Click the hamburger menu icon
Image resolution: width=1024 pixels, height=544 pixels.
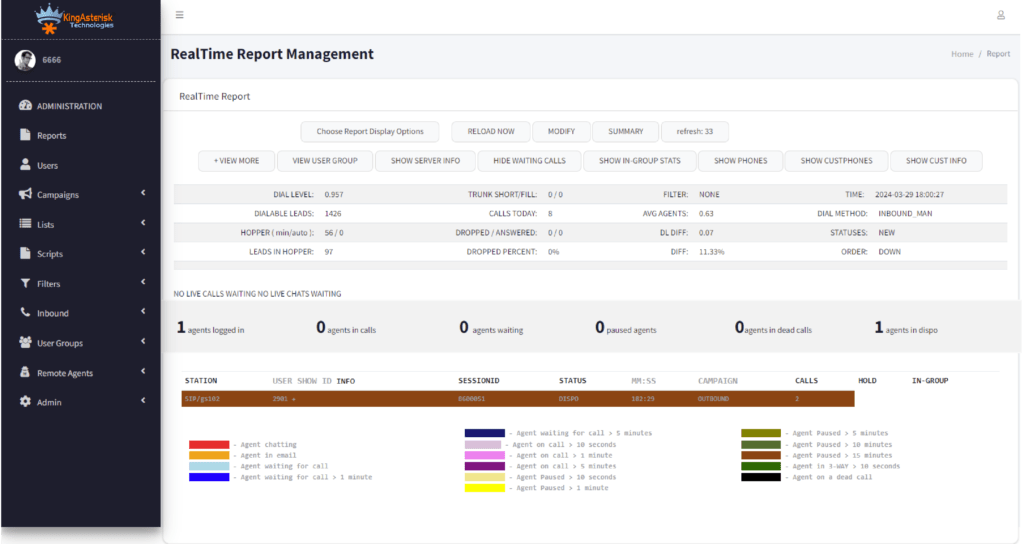[179, 15]
